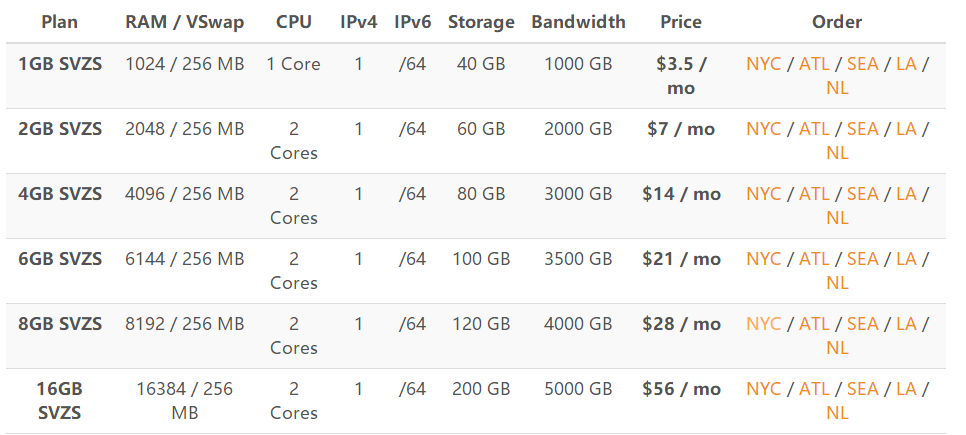Click the Price column header
This screenshot has width=966, height=435.
pyautogui.click(x=681, y=22)
